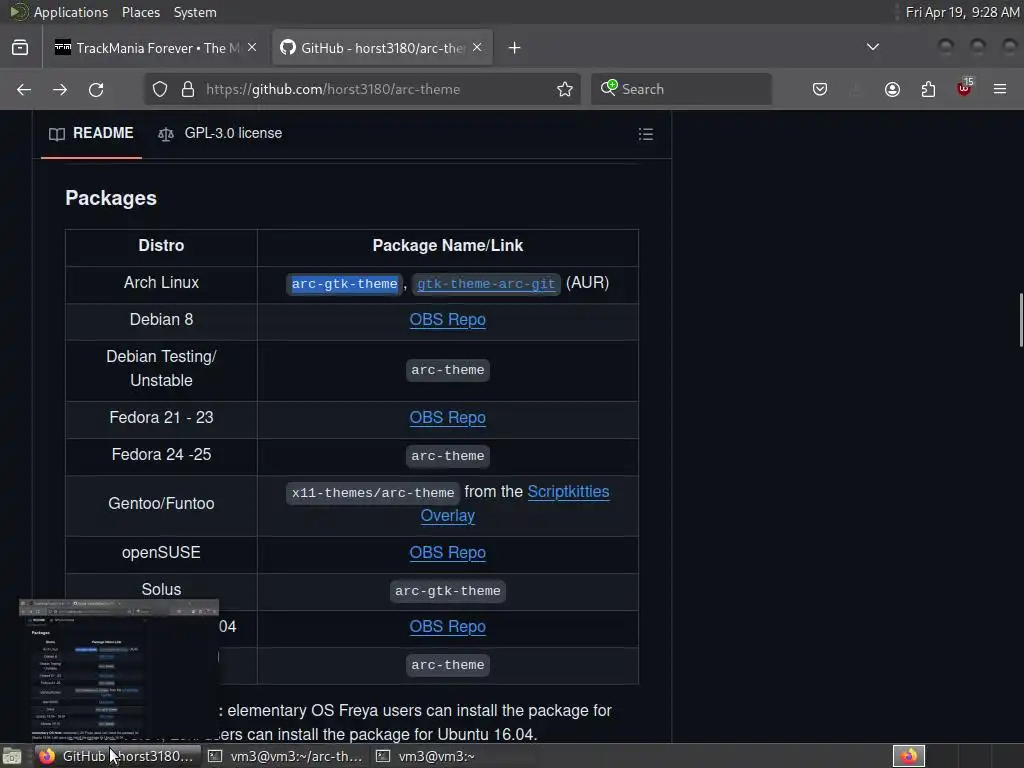Click the Fedora 24 -25 arc-theme package text
1024x768 pixels.
point(447,456)
